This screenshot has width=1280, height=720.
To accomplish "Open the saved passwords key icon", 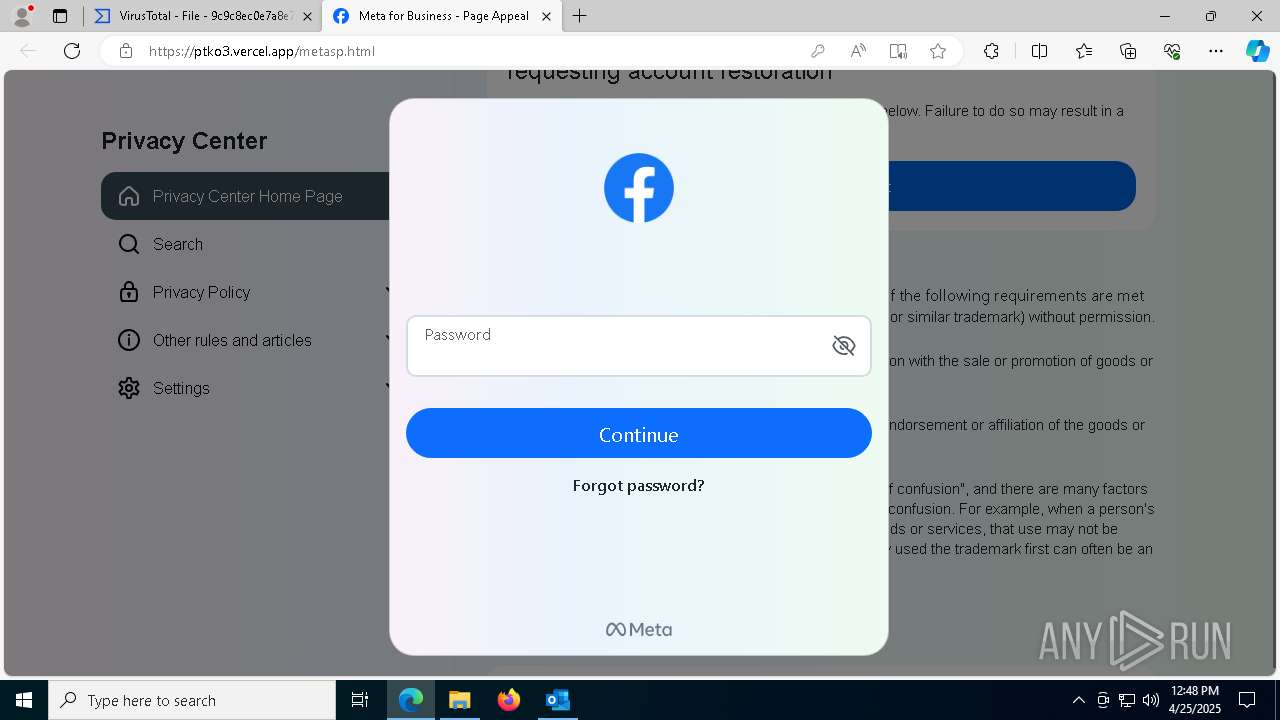I will tap(818, 51).
